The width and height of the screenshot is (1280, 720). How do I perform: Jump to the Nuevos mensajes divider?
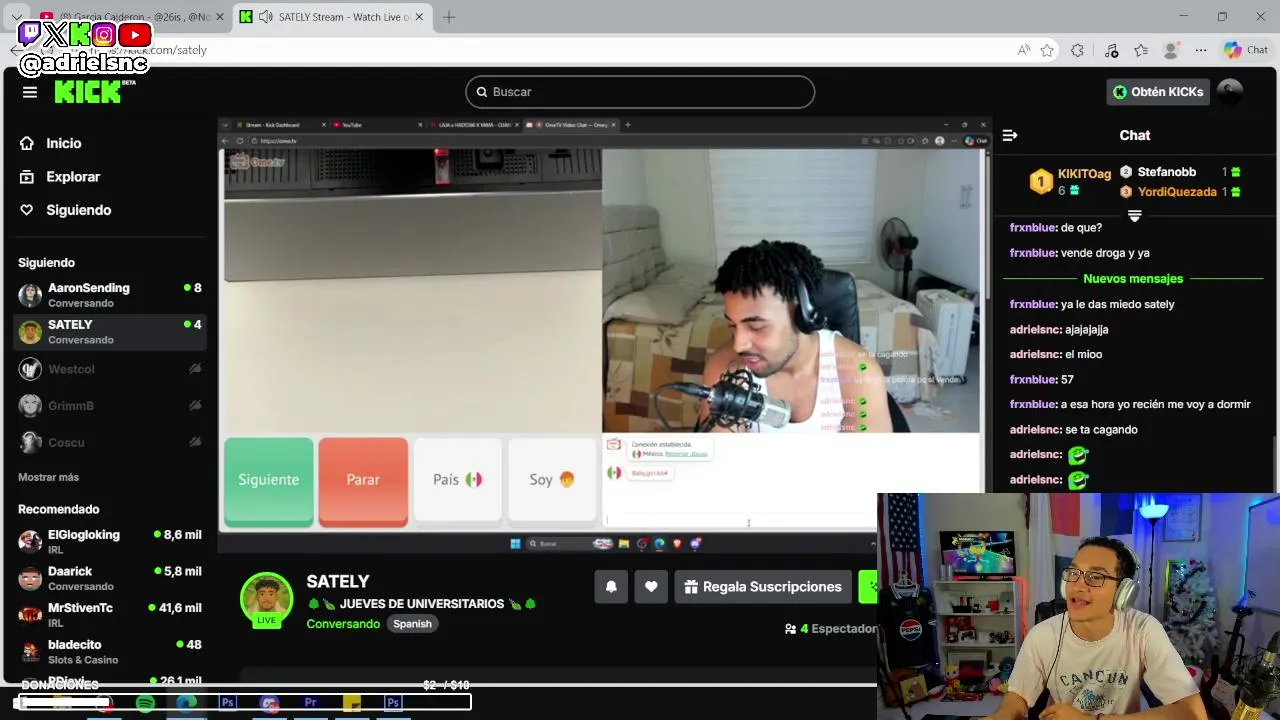click(x=1133, y=279)
